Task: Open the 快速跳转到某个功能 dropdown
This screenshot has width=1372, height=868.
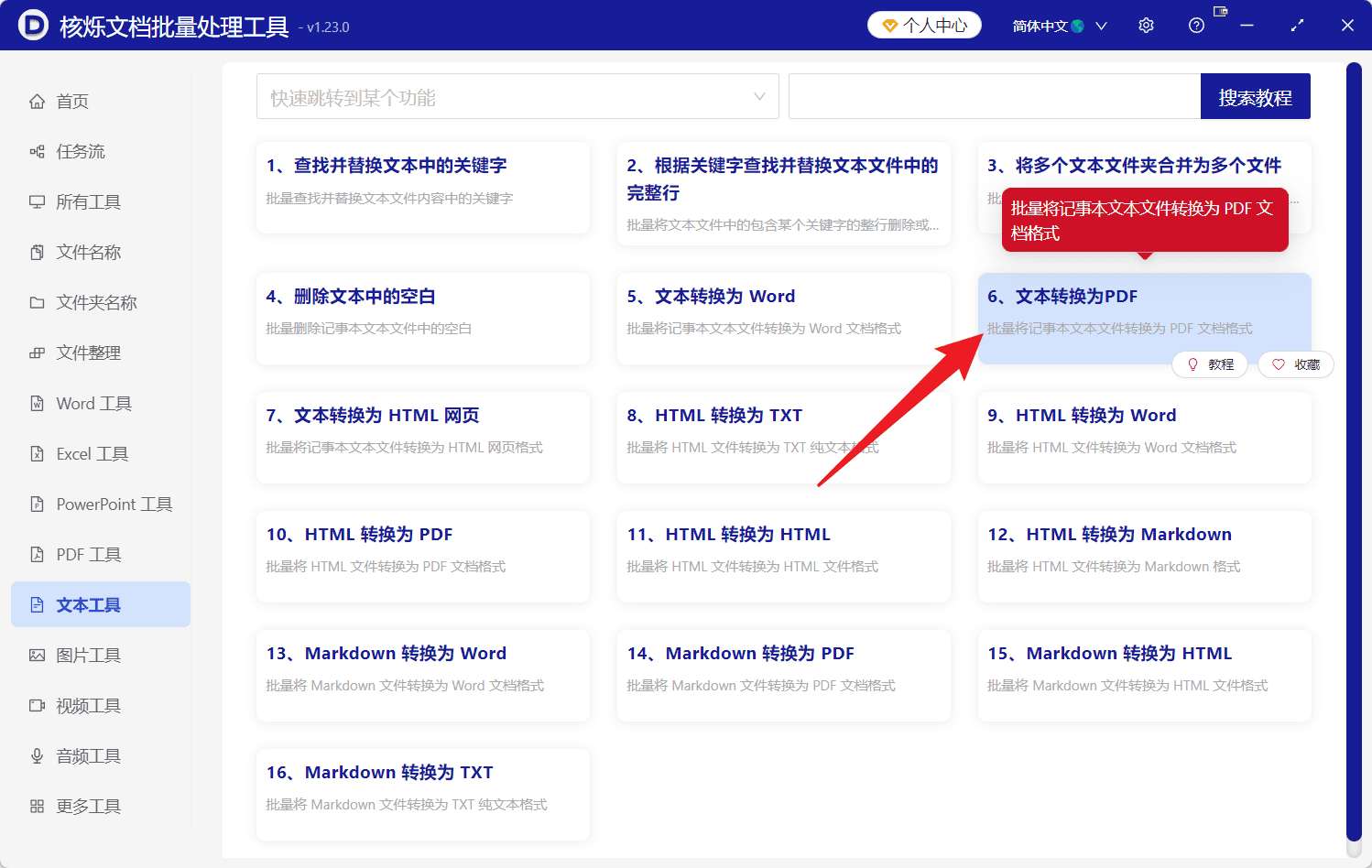Action: [x=517, y=96]
